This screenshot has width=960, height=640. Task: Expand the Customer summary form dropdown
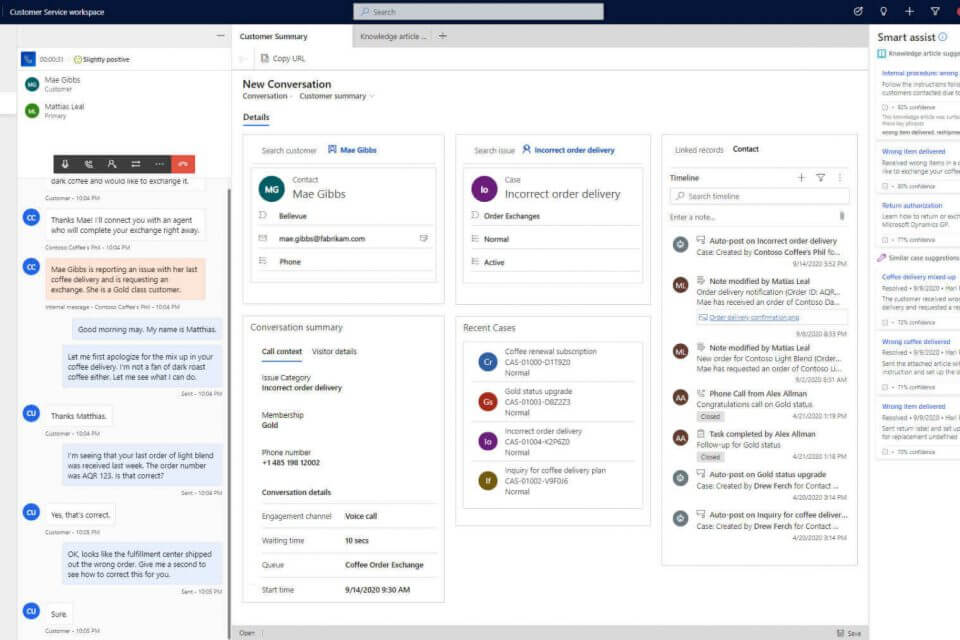(372, 97)
